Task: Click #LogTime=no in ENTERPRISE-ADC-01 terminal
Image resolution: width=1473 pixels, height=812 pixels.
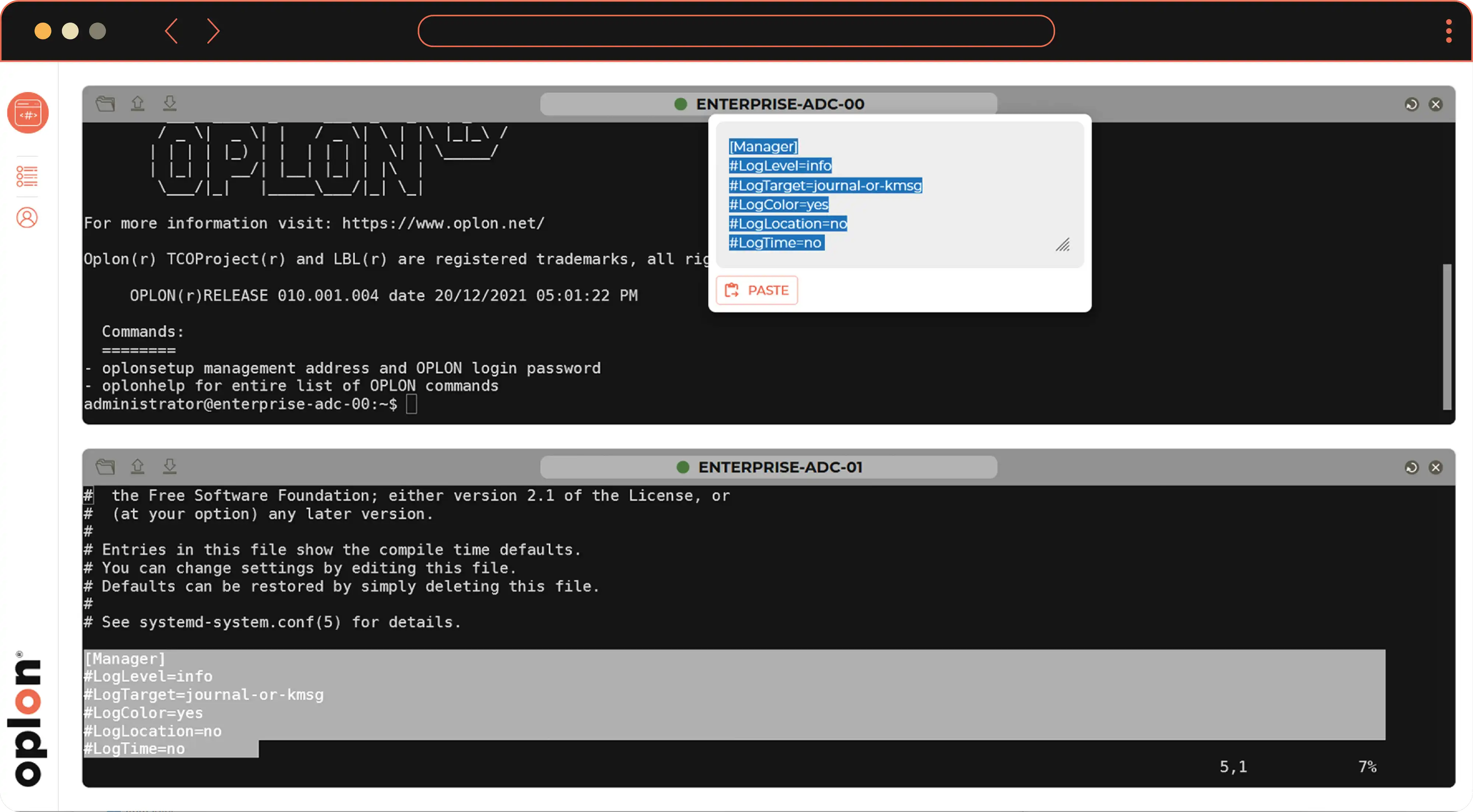Action: click(134, 749)
